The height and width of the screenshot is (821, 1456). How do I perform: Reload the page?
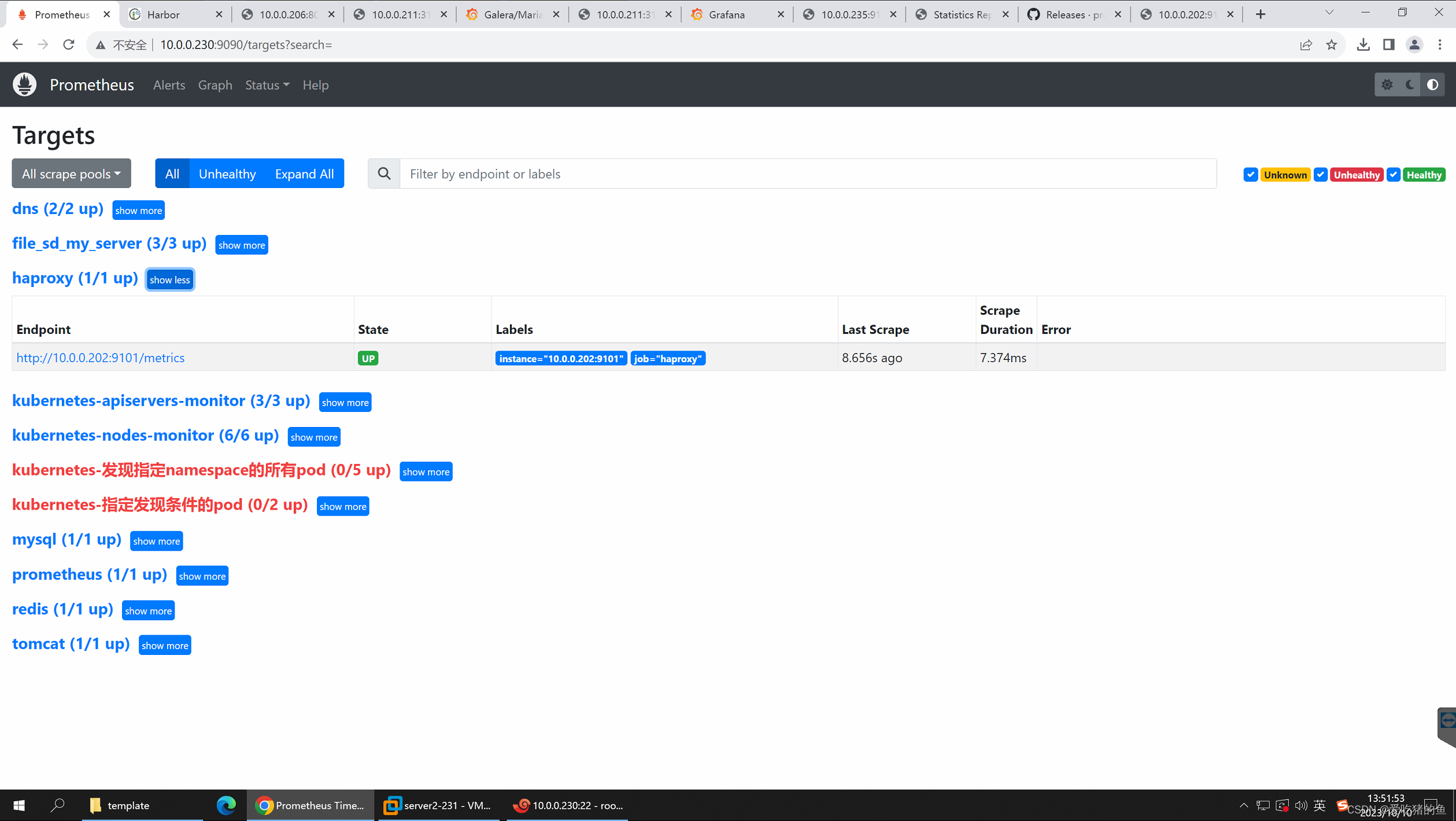click(x=68, y=45)
